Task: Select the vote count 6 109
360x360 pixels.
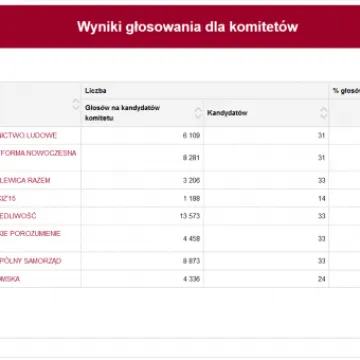Action: pyautogui.click(x=191, y=135)
